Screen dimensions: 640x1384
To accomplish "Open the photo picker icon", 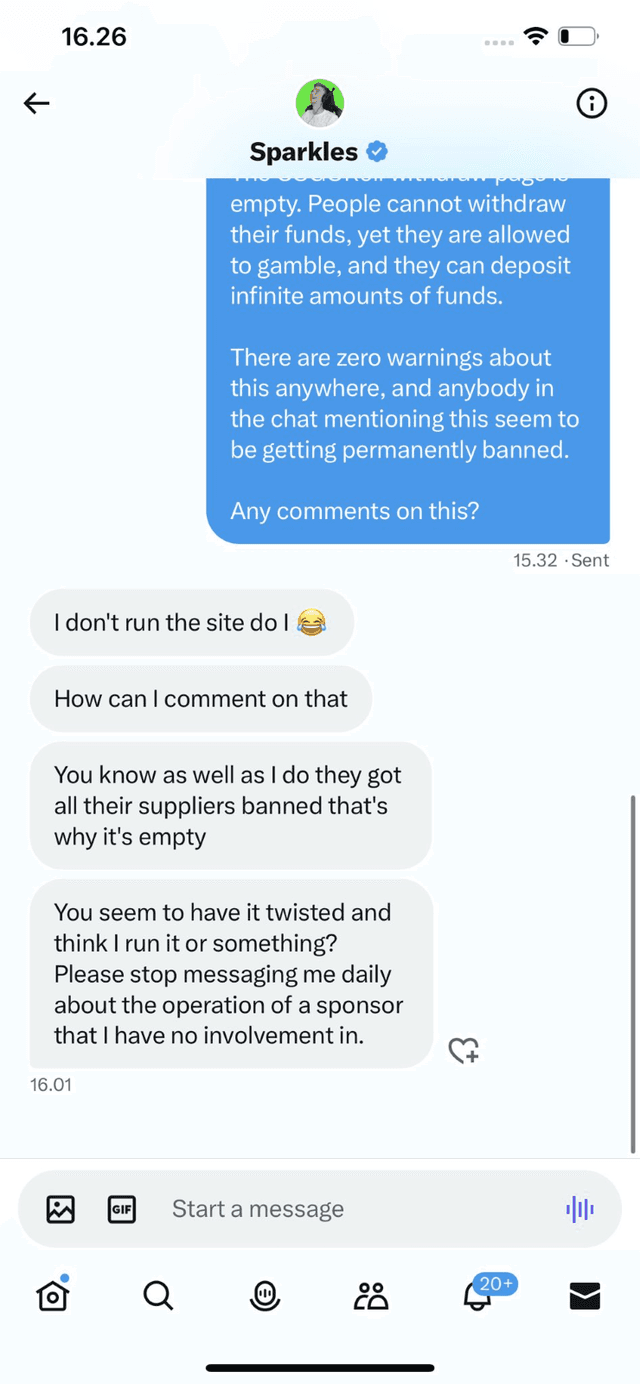I will coord(60,1209).
